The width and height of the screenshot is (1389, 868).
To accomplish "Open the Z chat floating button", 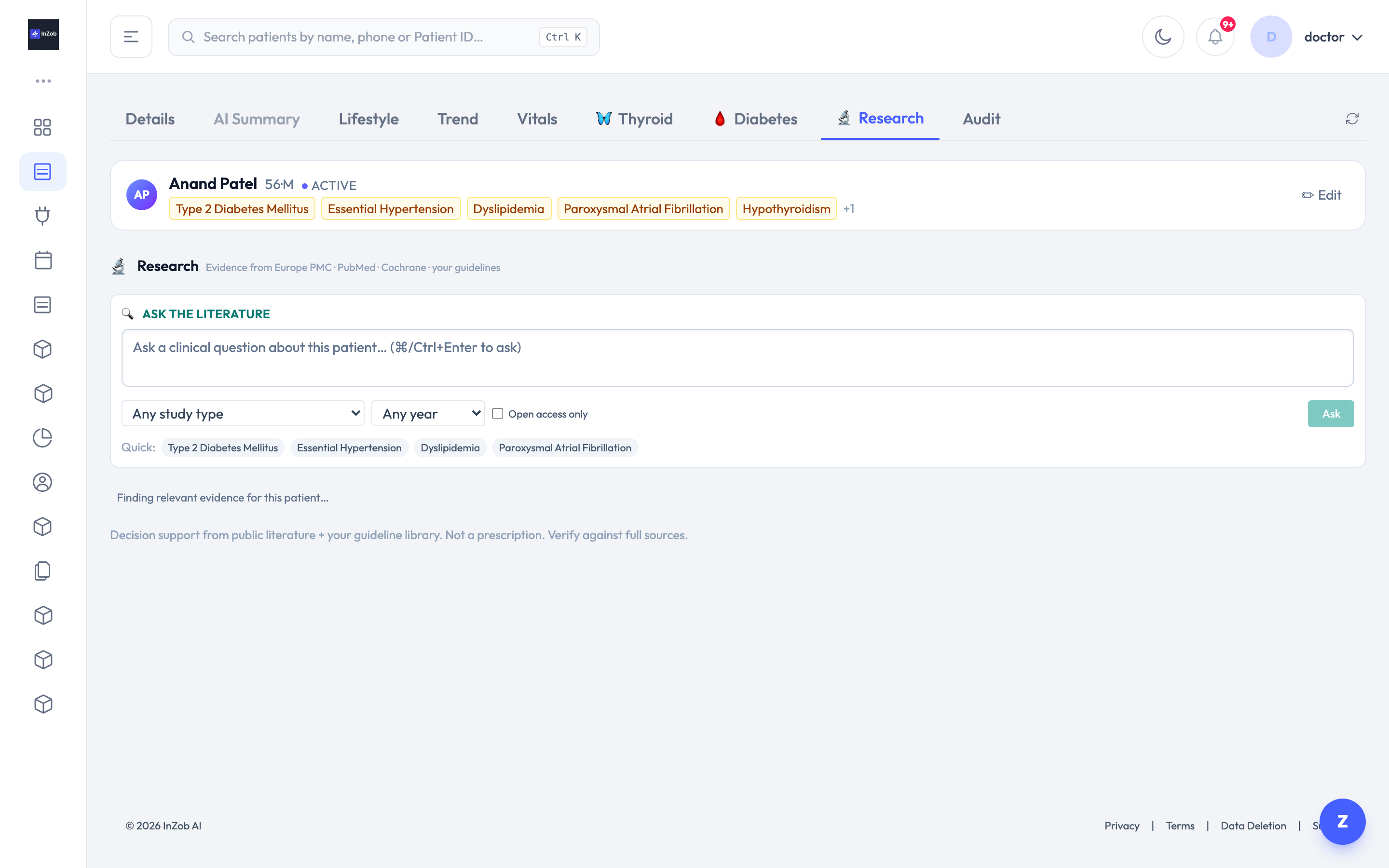I will (1342, 822).
